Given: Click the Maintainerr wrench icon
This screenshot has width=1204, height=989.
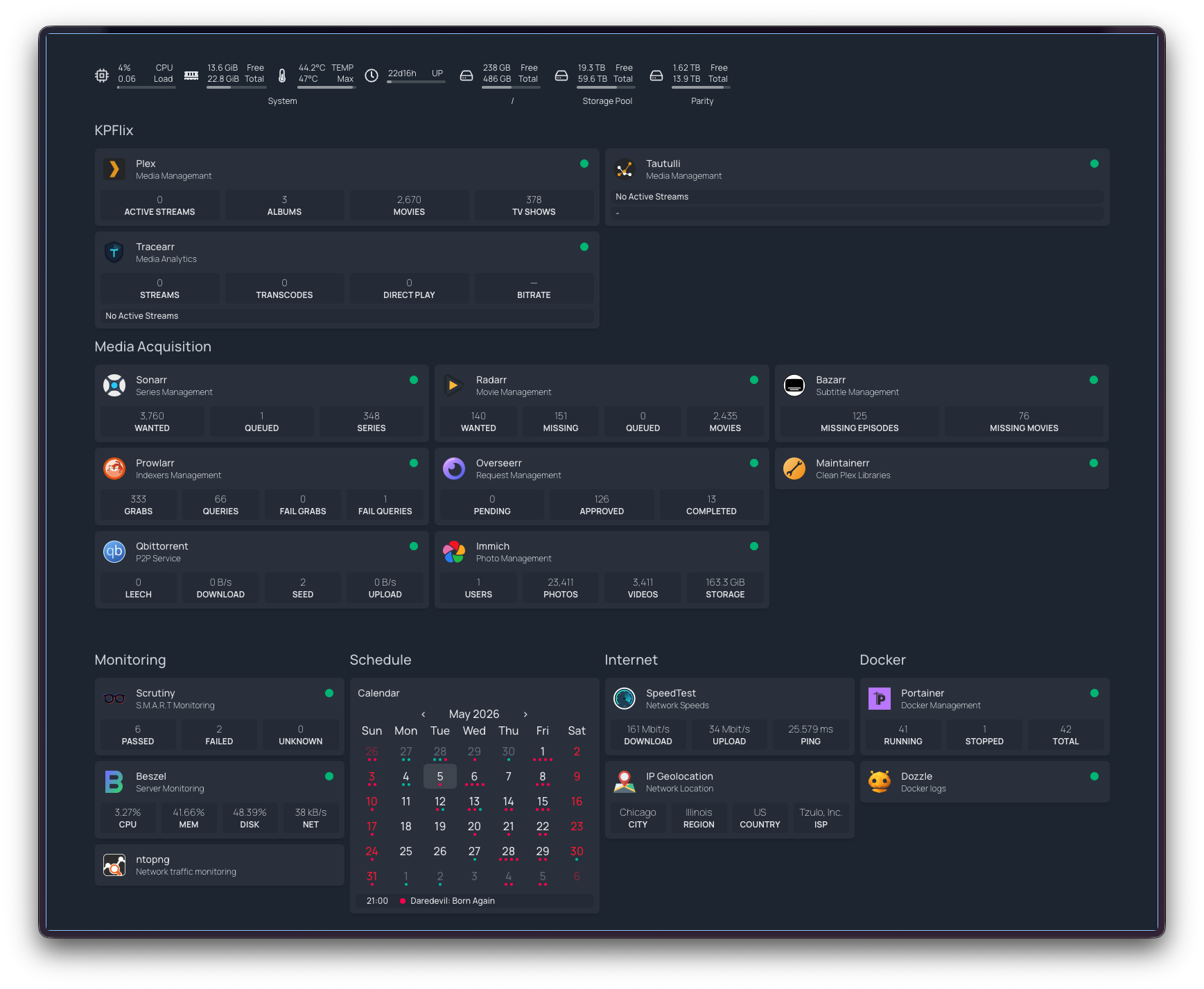Looking at the screenshot, I should click(x=794, y=469).
